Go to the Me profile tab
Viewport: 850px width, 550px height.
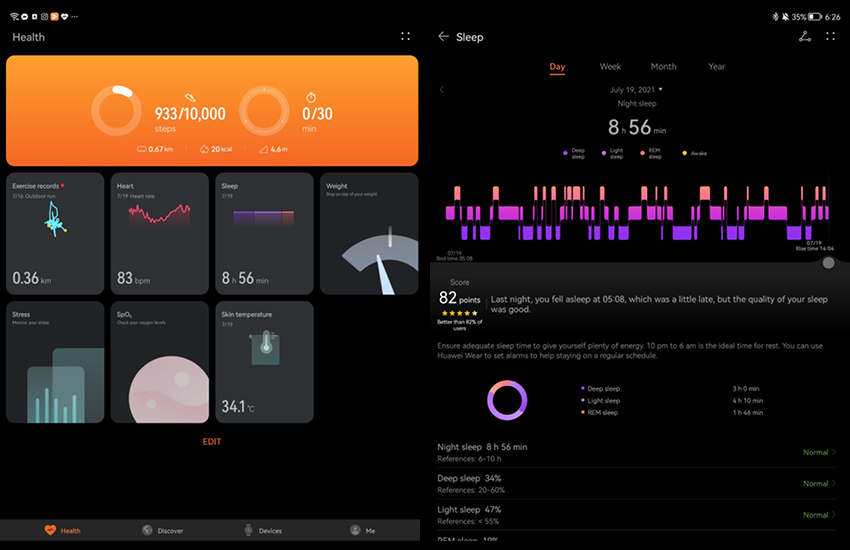pos(362,530)
